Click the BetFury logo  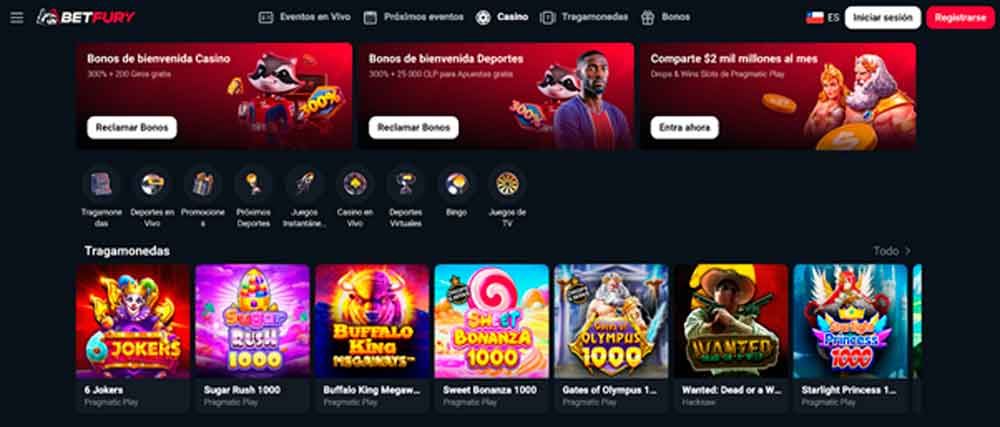click(85, 17)
